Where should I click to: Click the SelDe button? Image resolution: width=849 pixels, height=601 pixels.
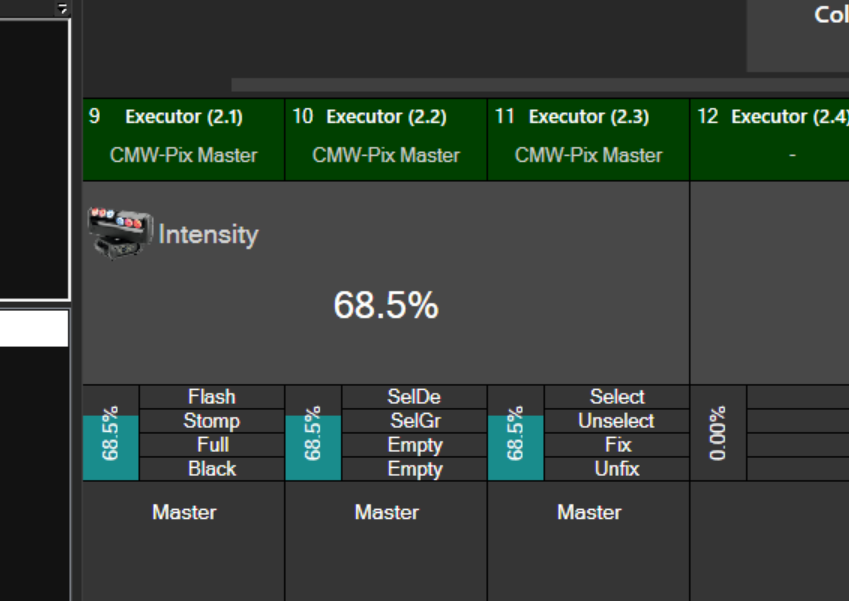pyautogui.click(x=414, y=397)
